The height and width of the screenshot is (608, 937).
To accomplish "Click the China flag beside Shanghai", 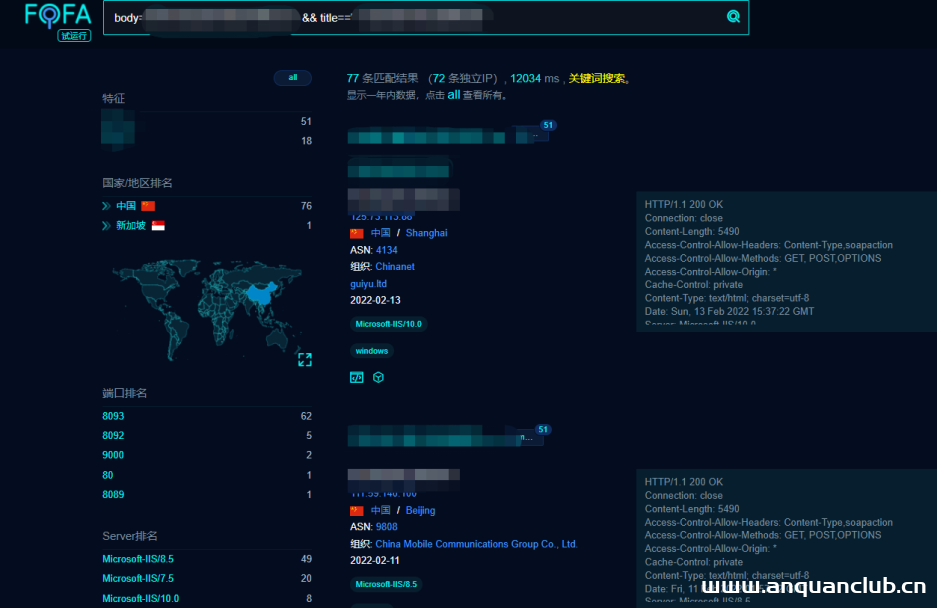I will click(x=356, y=233).
